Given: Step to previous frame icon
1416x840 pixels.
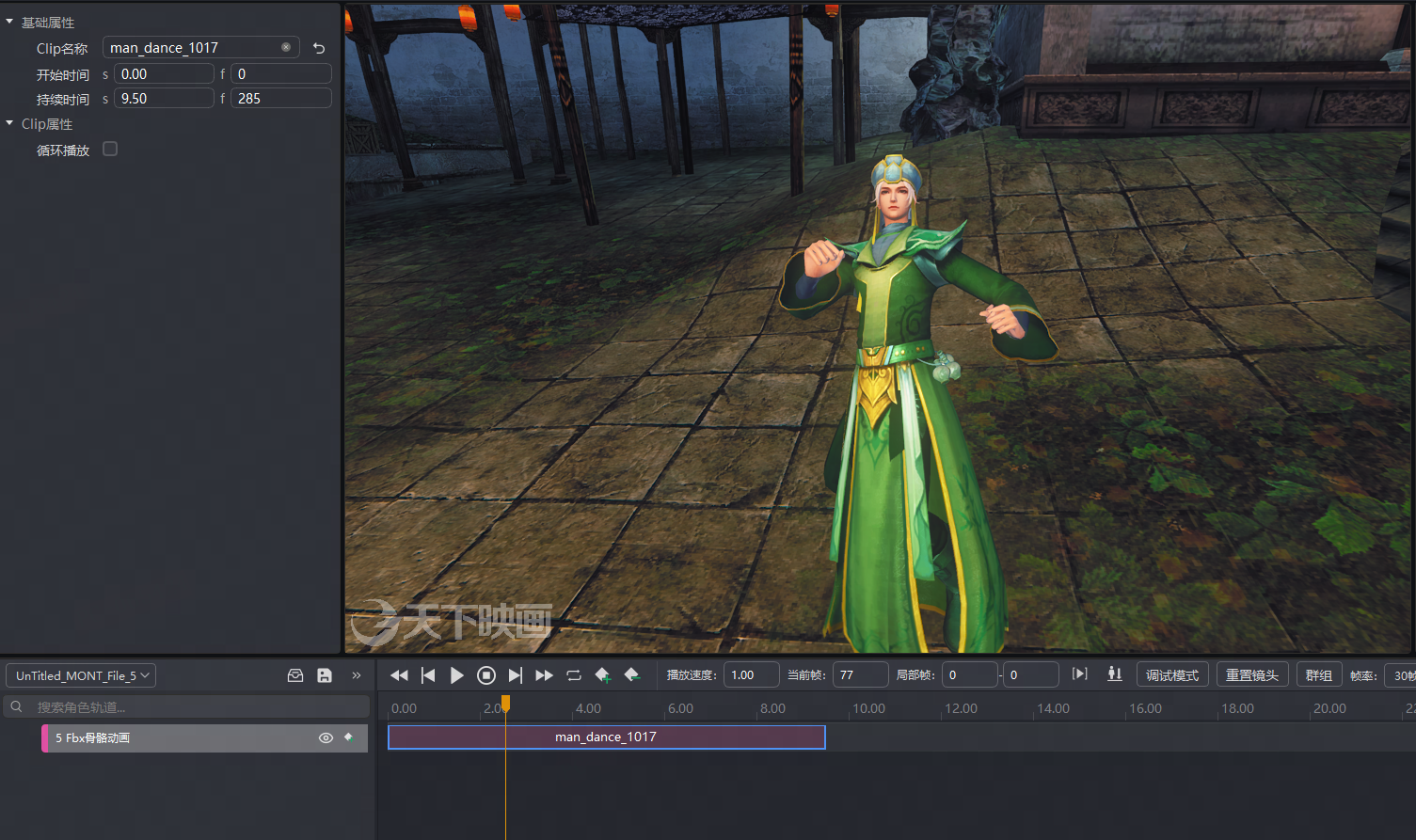Looking at the screenshot, I should [428, 675].
